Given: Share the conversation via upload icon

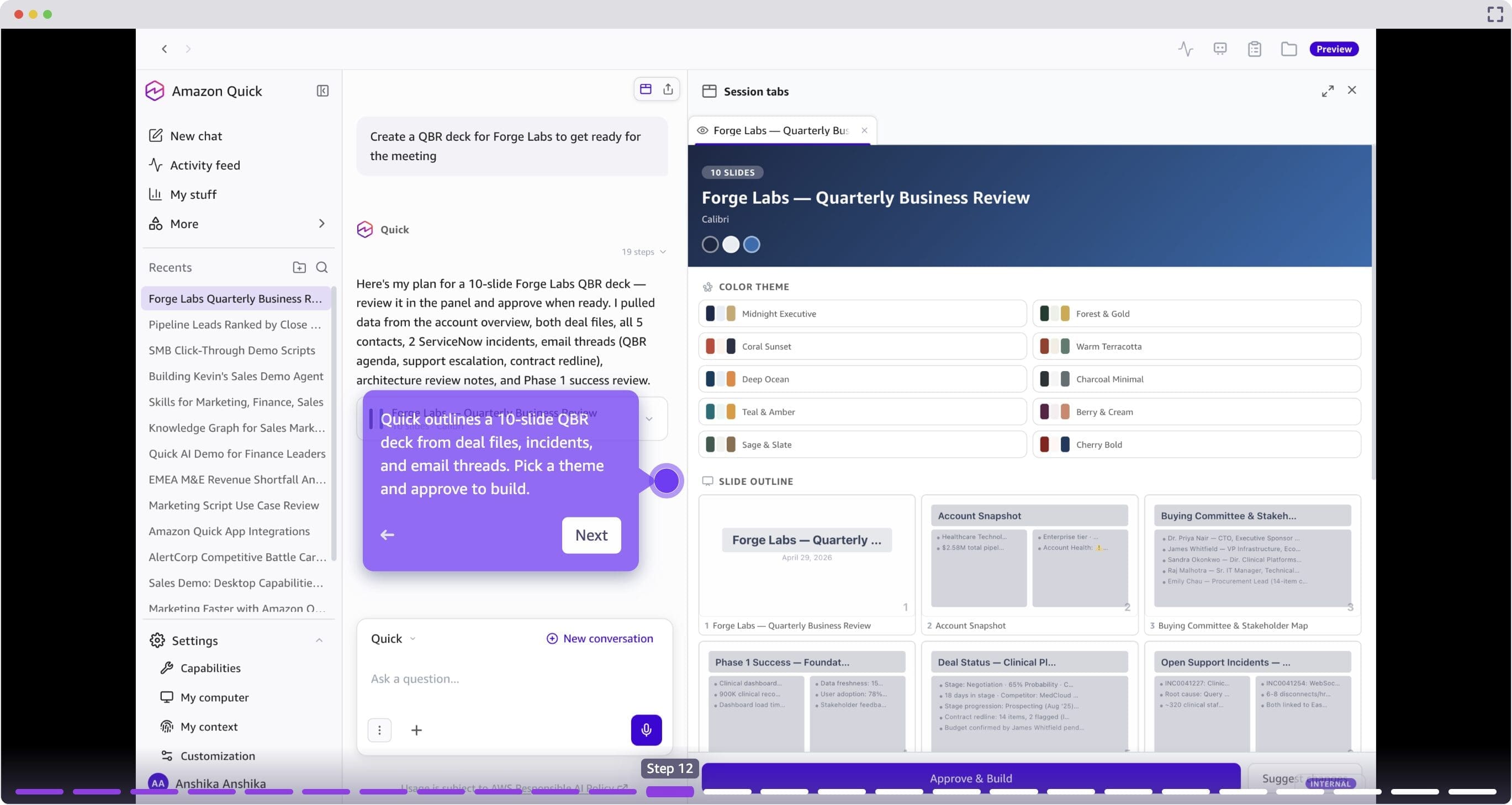Looking at the screenshot, I should (x=668, y=88).
